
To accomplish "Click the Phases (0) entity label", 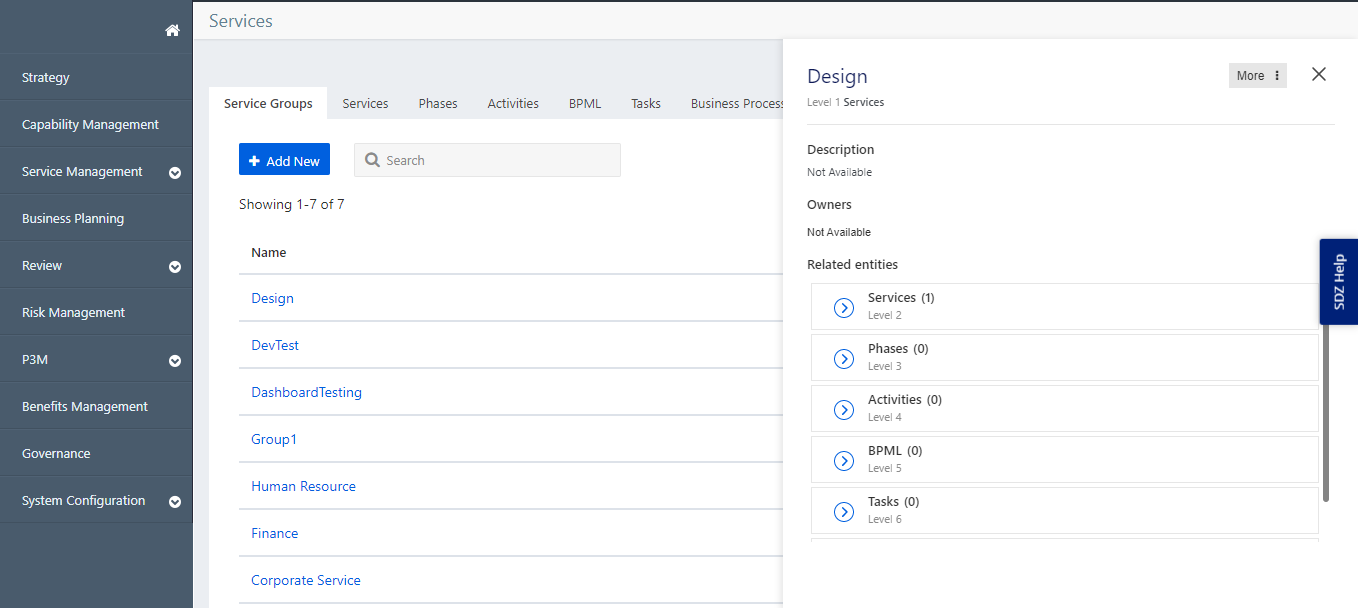I will pos(898,349).
